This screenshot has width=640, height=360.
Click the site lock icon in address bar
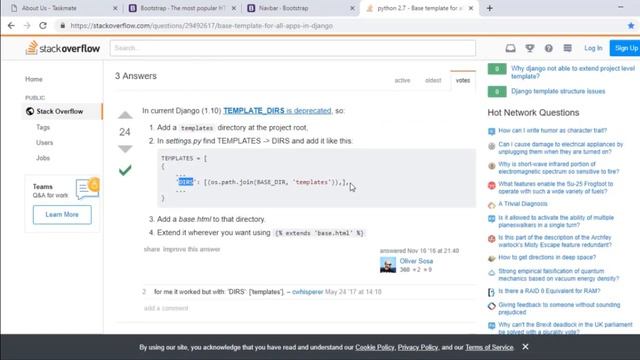pos(62,26)
